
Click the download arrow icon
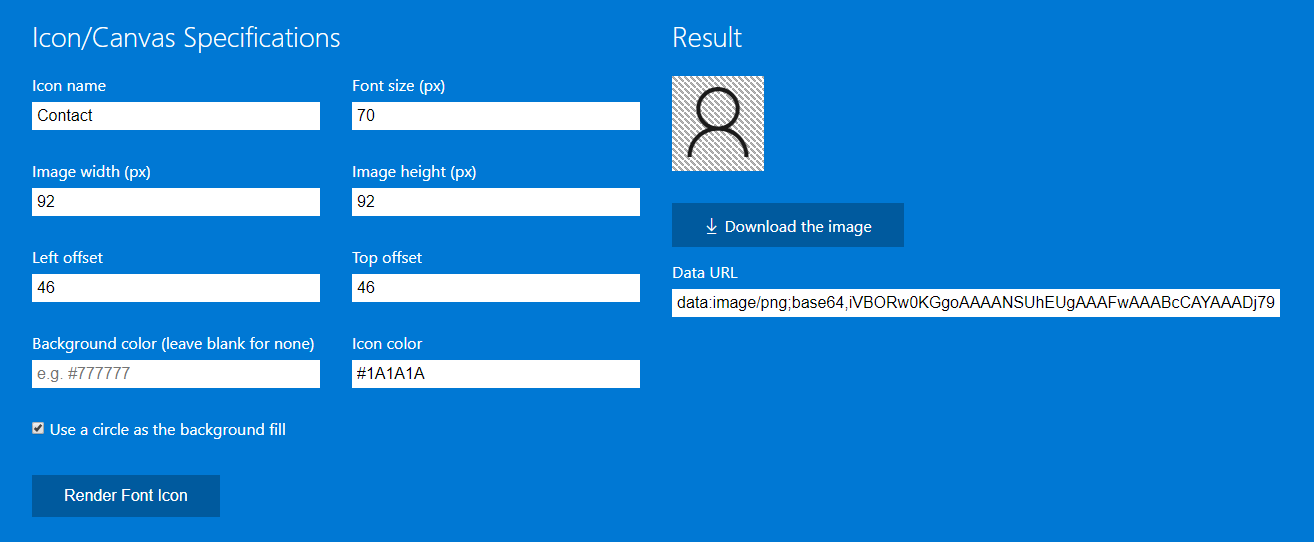[712, 226]
